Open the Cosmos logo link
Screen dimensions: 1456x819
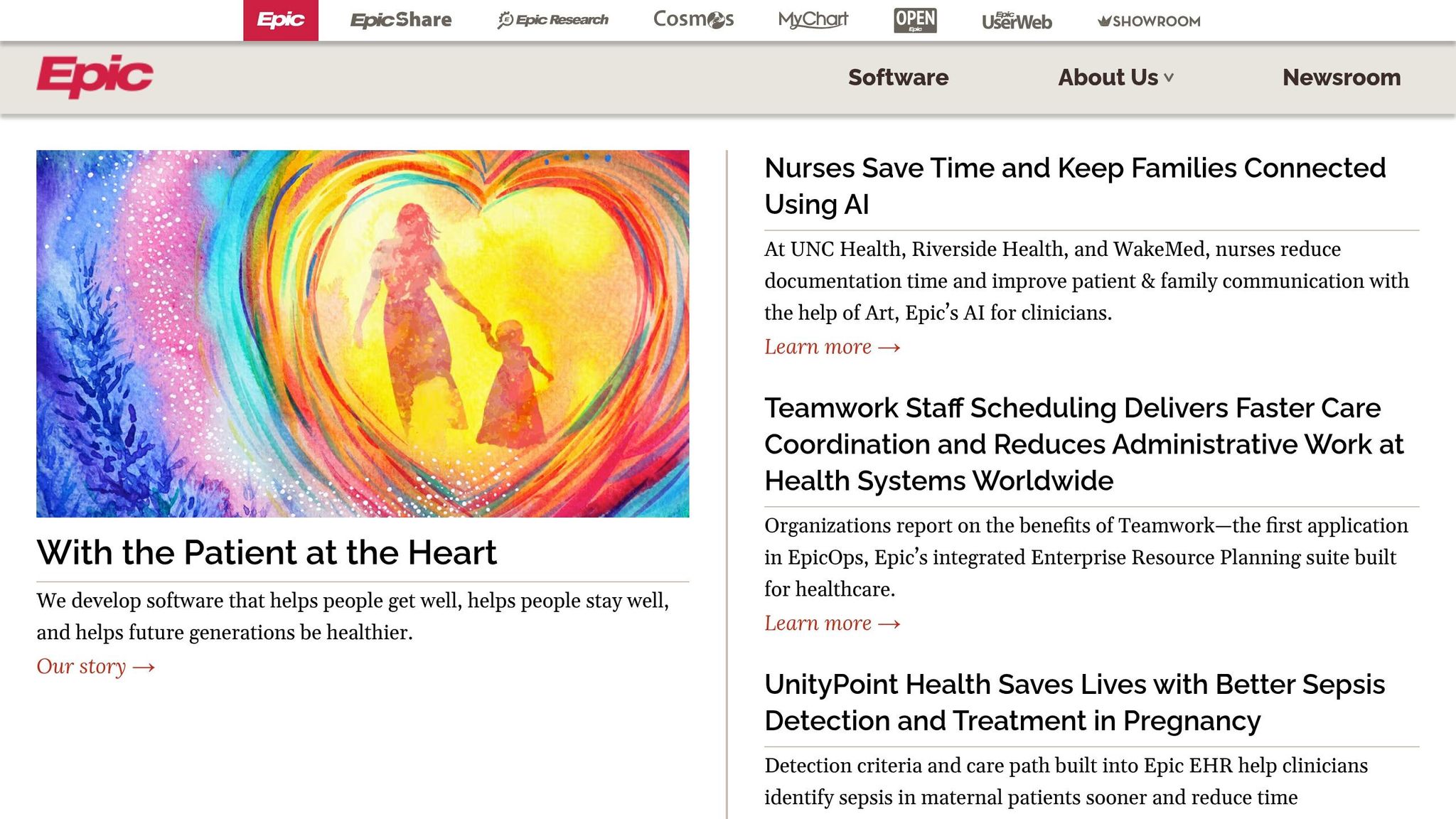[693, 19]
